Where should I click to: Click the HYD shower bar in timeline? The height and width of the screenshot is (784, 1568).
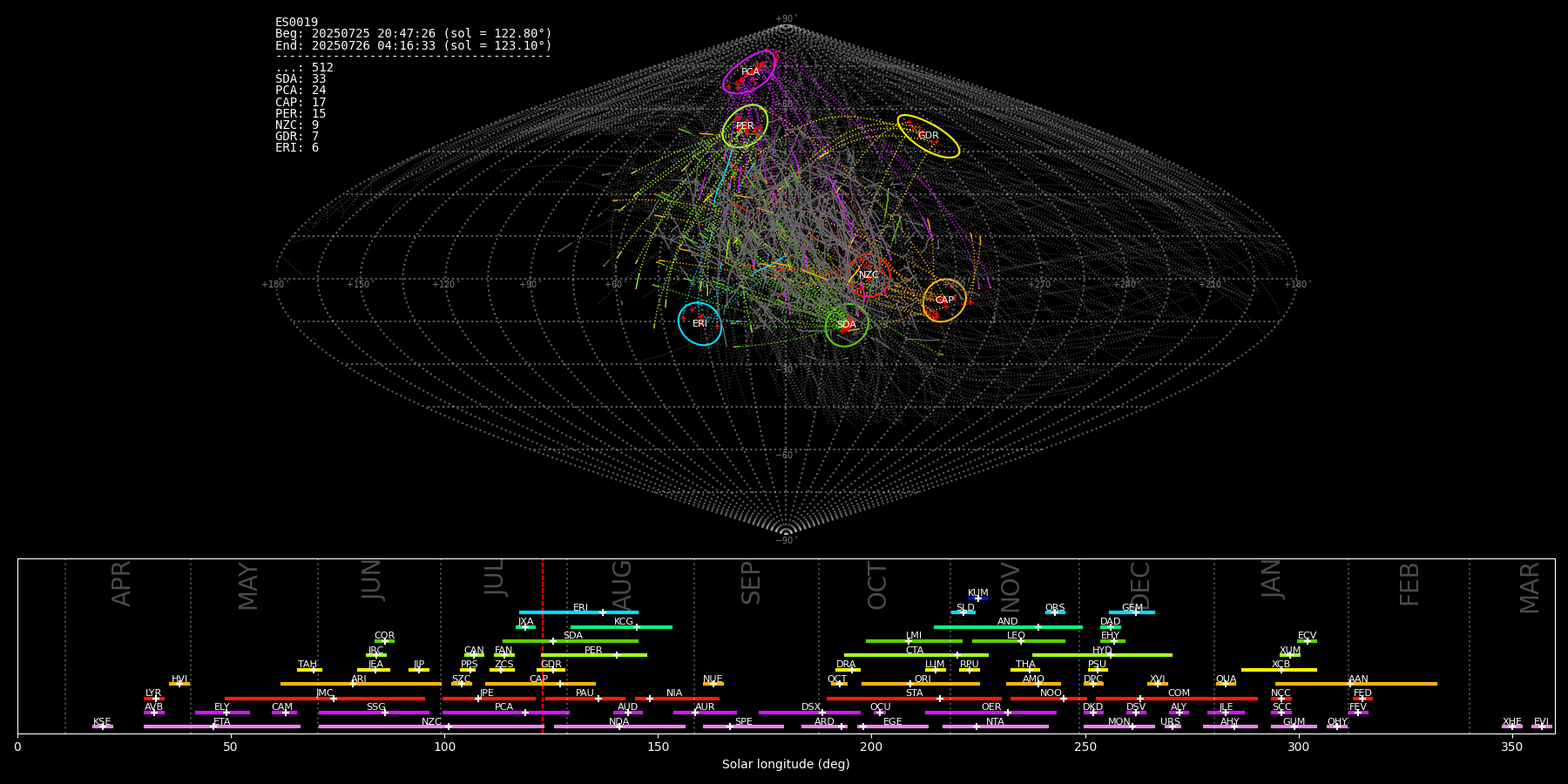point(1102,655)
